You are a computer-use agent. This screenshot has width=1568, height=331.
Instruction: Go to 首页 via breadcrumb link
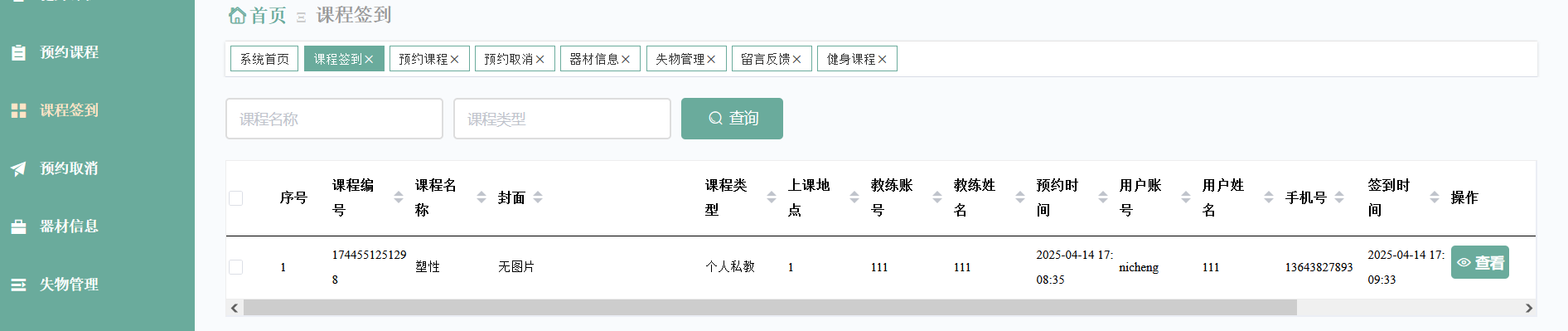click(x=268, y=16)
